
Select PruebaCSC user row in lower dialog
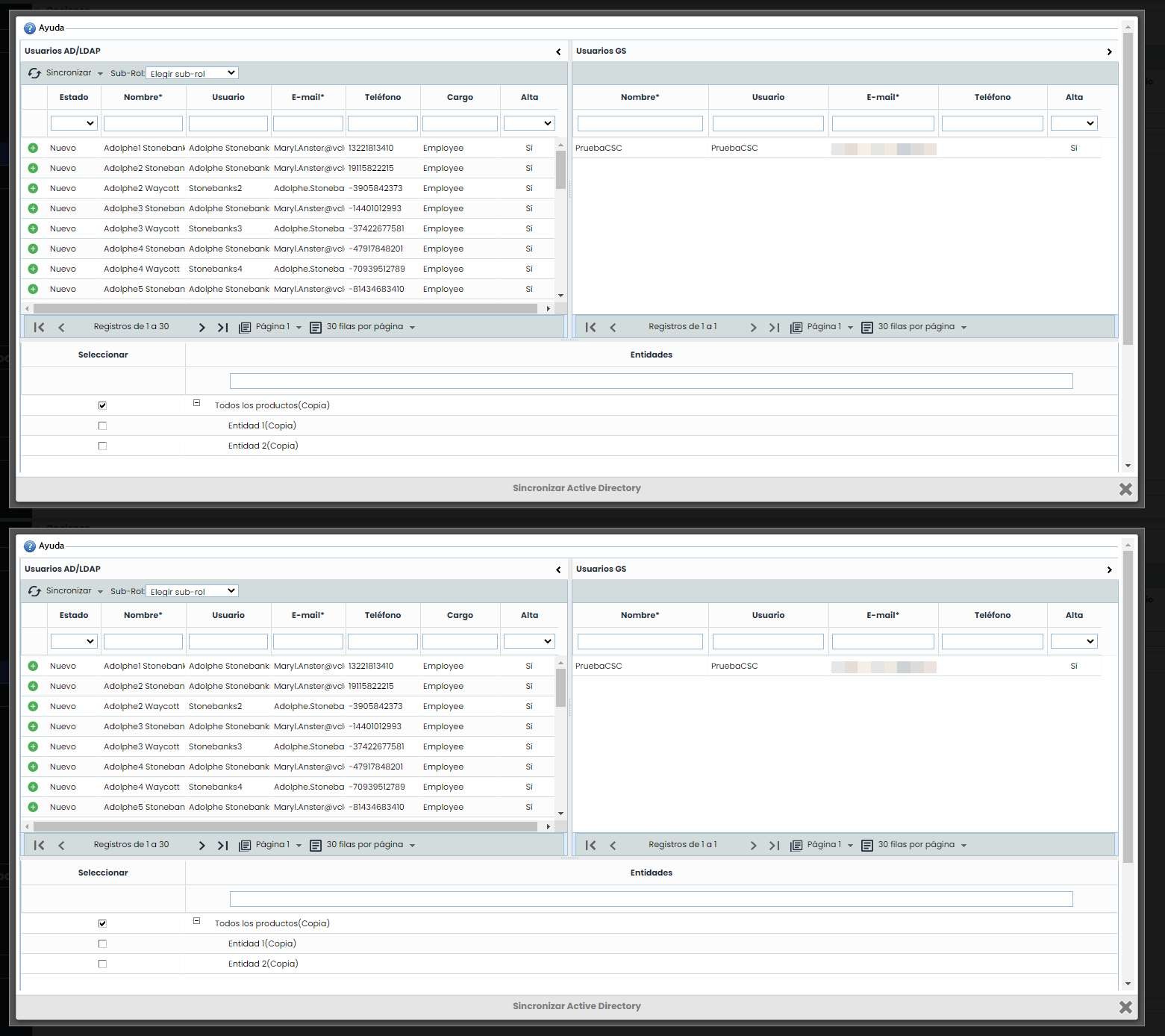point(599,666)
